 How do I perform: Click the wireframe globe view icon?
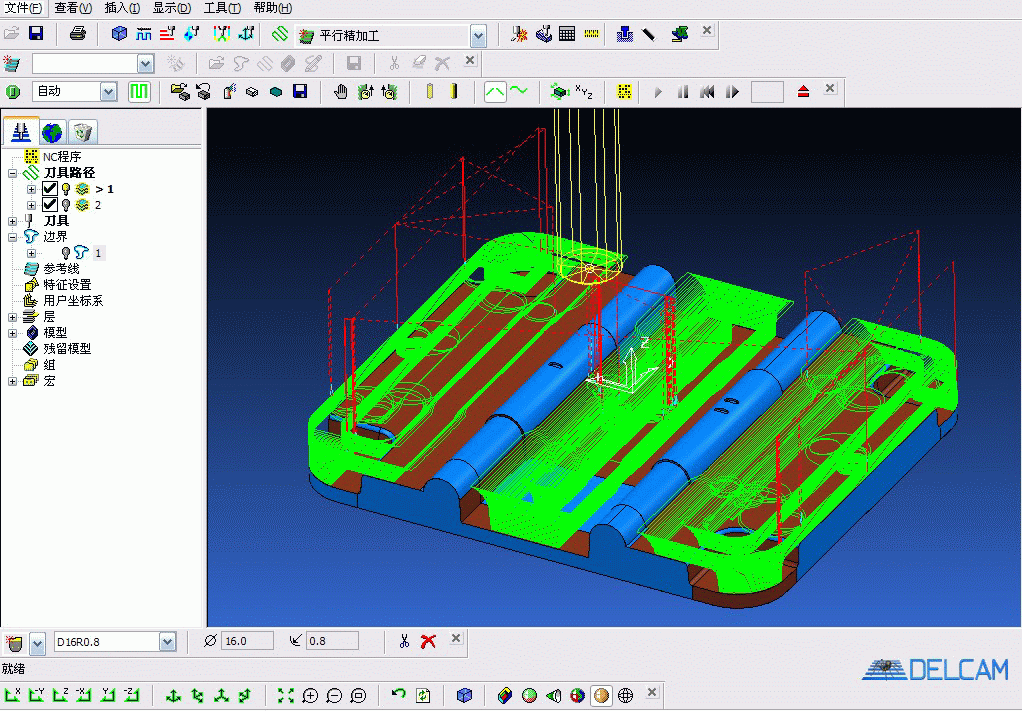tap(625, 696)
